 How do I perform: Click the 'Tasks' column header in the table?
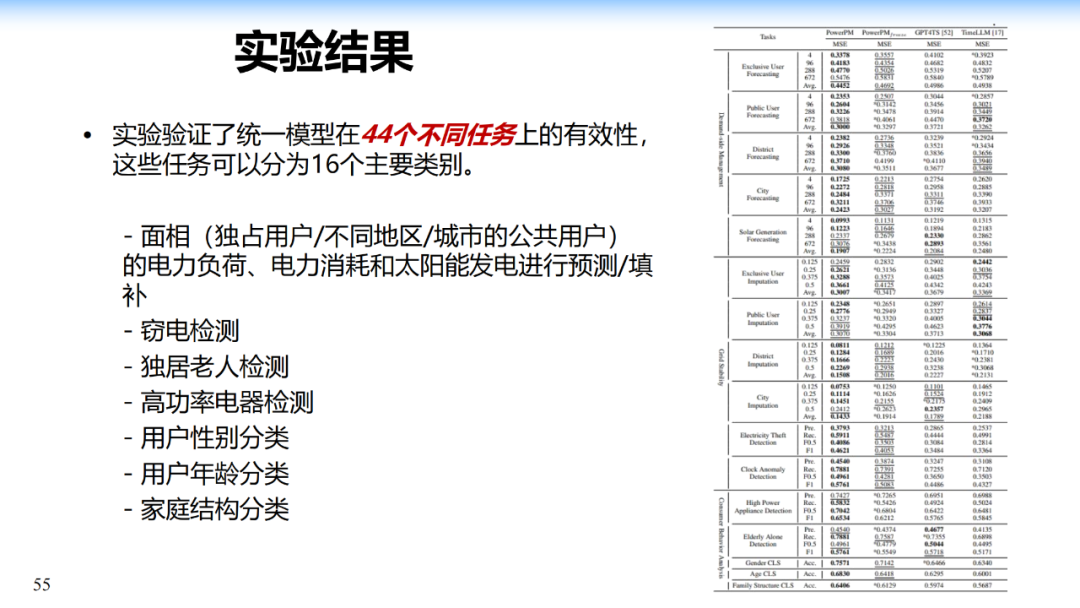point(767,37)
